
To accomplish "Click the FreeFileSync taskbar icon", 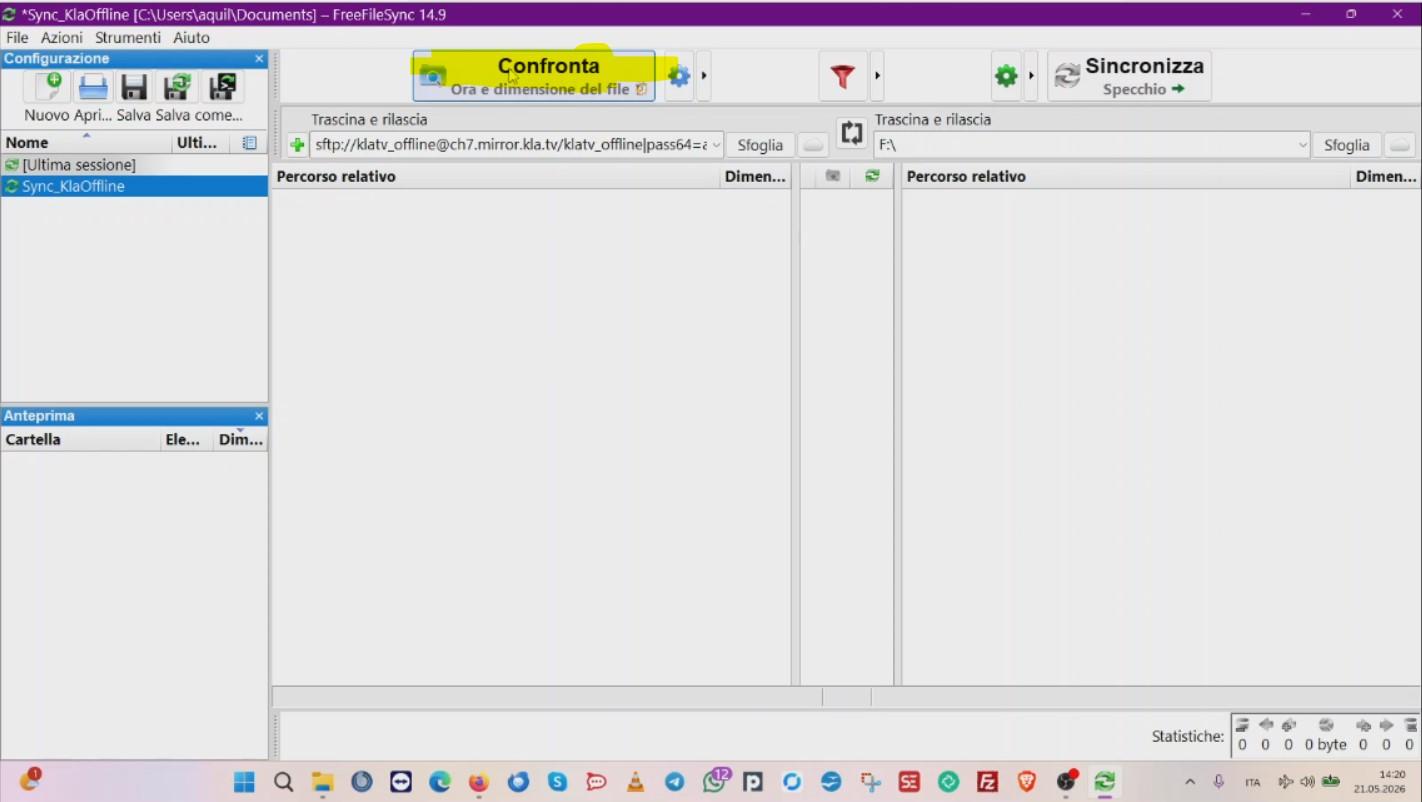I will click(1105, 782).
